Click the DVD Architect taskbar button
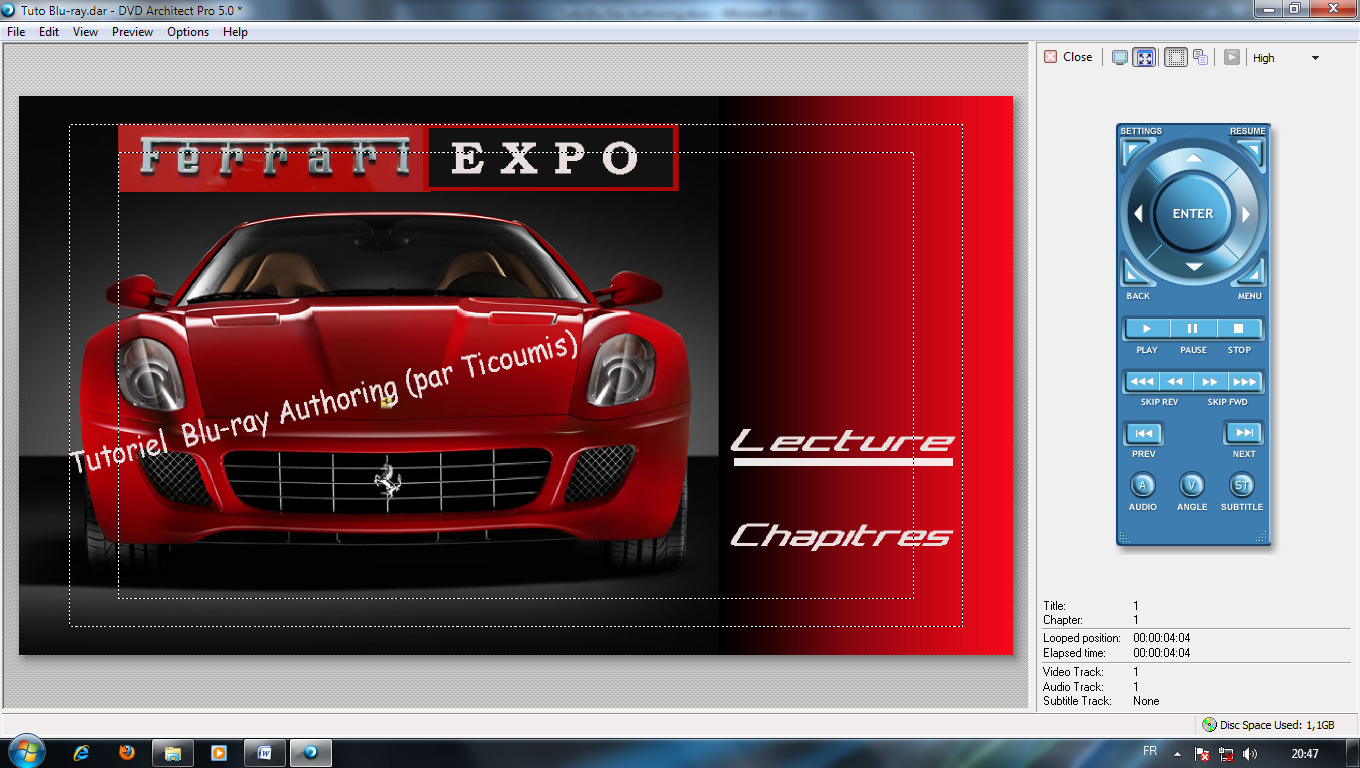The height and width of the screenshot is (768, 1360). 311,753
